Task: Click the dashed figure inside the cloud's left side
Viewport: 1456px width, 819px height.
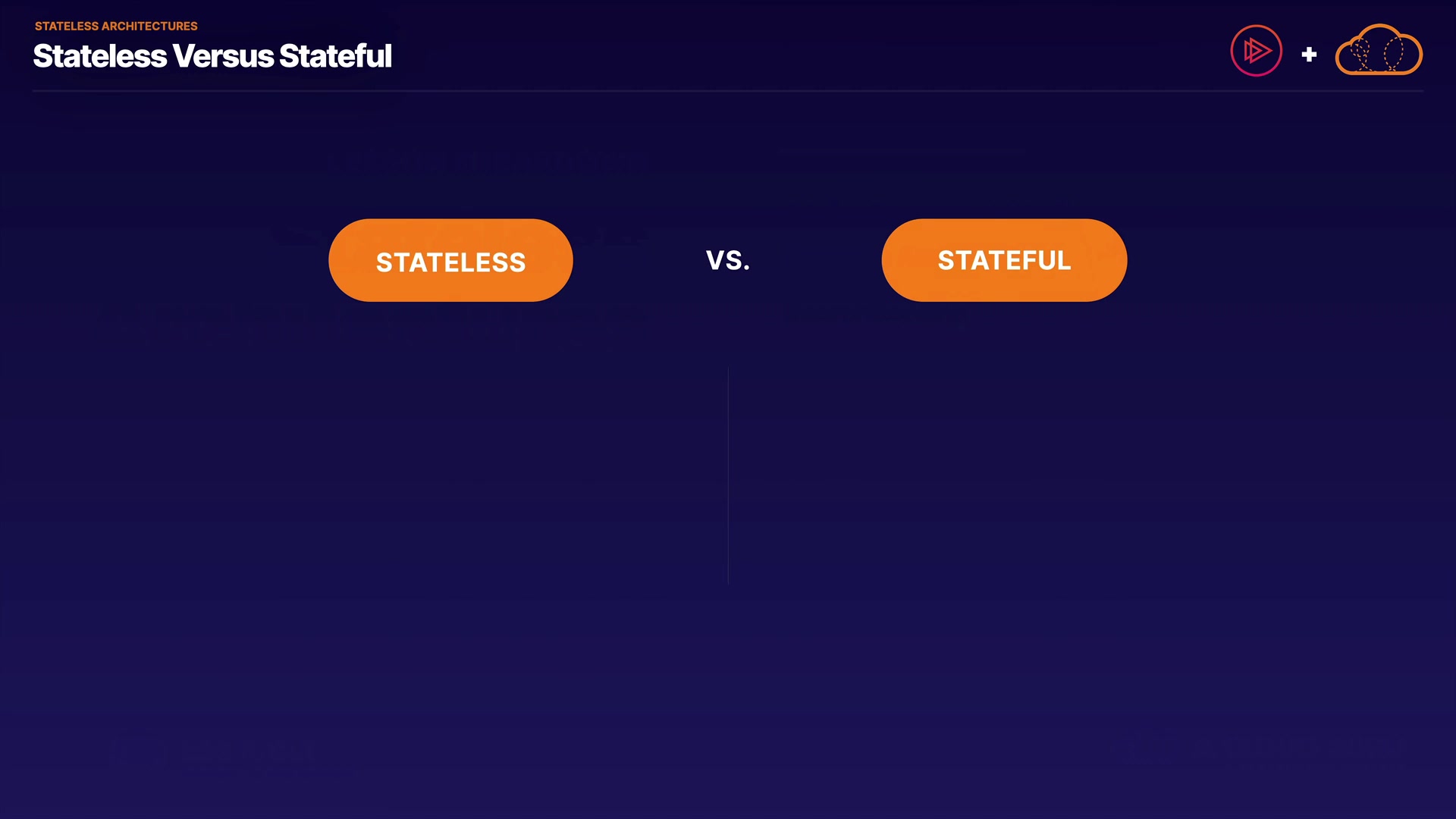Action: pos(1360,53)
